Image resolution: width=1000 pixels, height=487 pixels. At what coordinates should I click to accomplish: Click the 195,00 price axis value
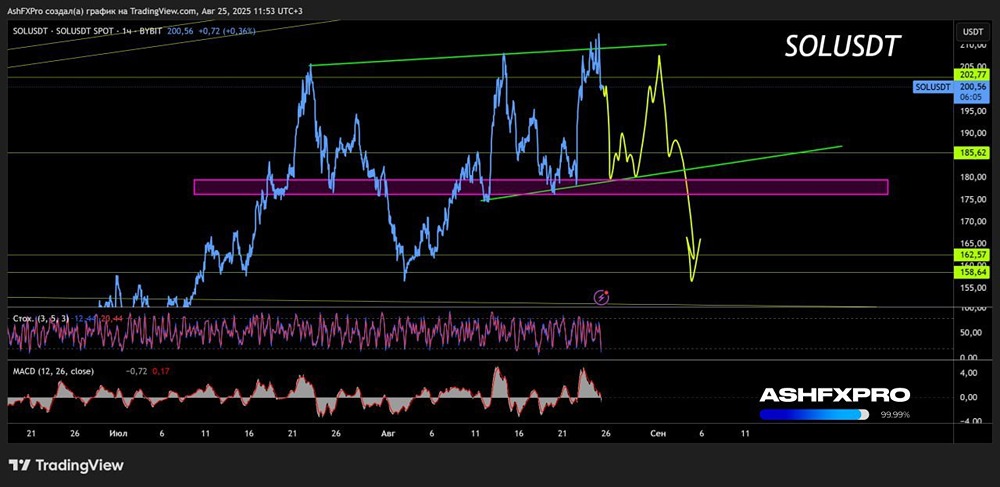(x=971, y=112)
